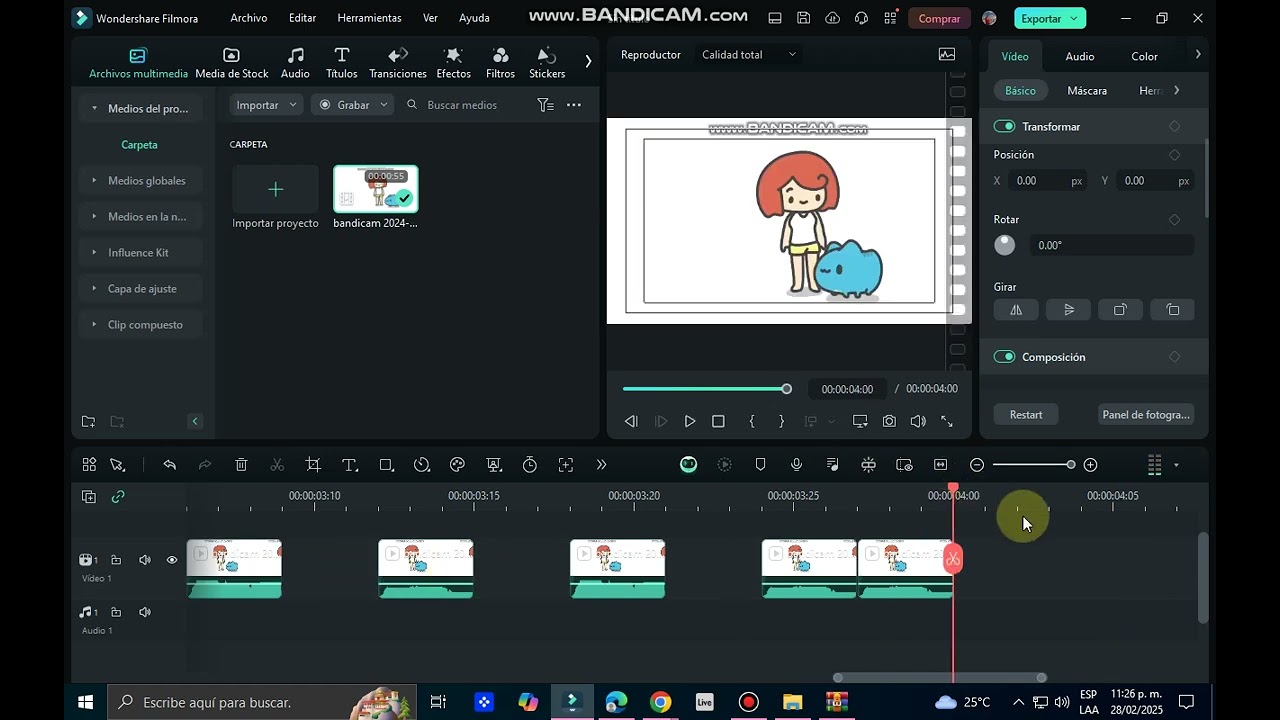Flip horizontally in the Girar section
This screenshot has height=720, width=1280.
[x=1016, y=310]
